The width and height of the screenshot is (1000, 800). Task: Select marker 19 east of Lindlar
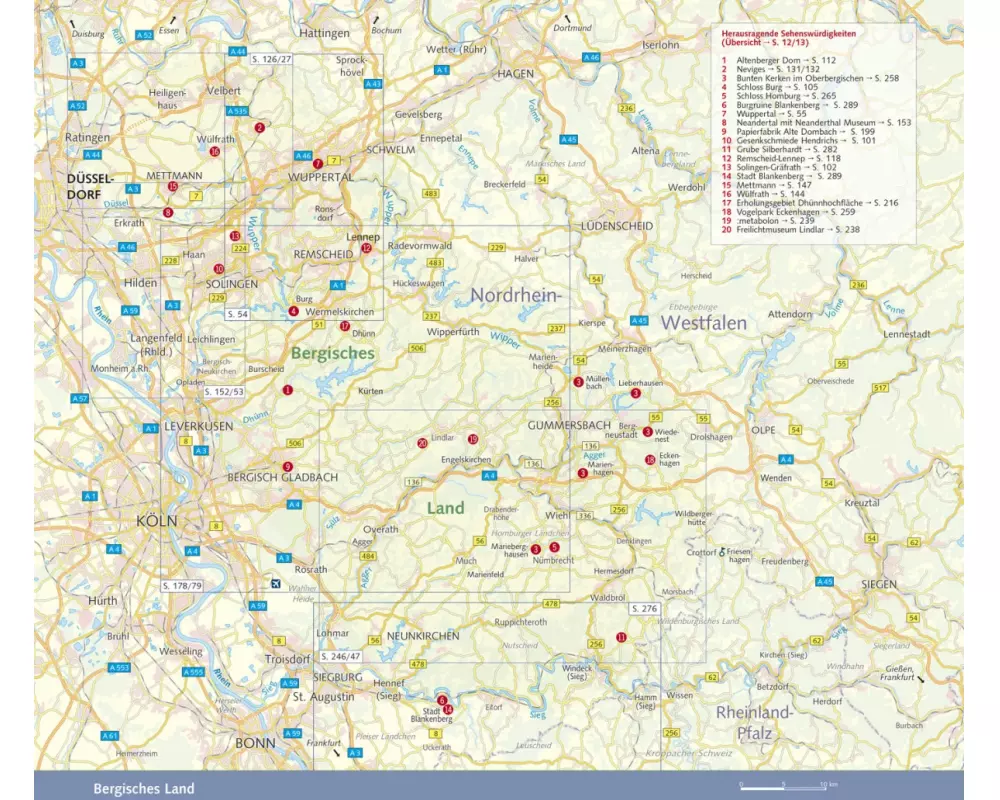coord(473,439)
